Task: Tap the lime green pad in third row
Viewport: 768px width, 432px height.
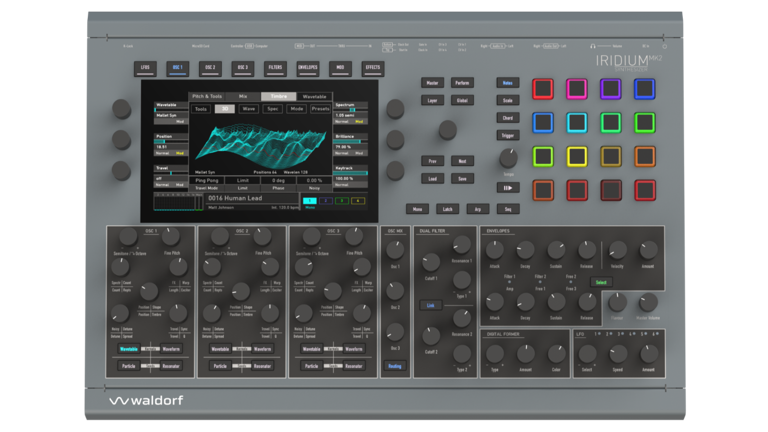Action: tap(543, 157)
